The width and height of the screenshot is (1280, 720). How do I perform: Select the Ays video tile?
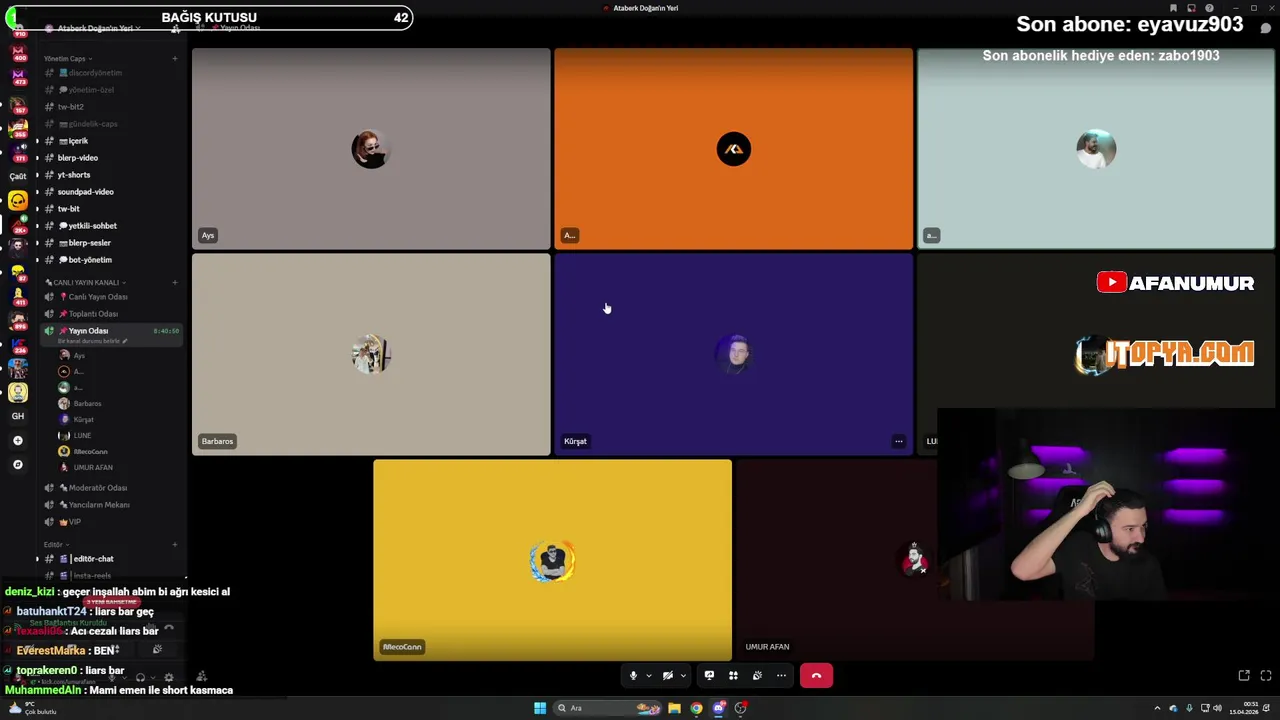371,148
